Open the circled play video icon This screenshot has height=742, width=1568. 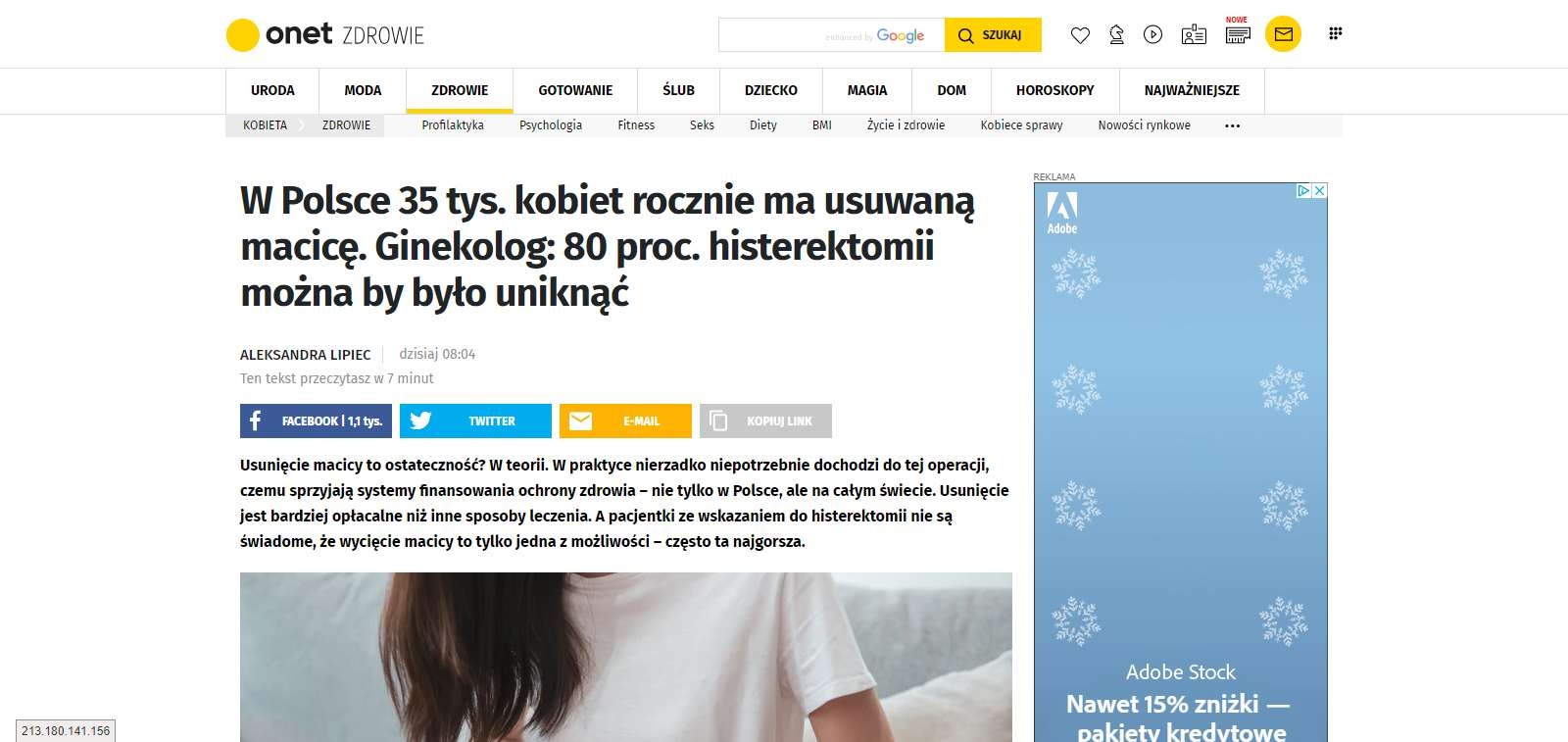point(1153,35)
